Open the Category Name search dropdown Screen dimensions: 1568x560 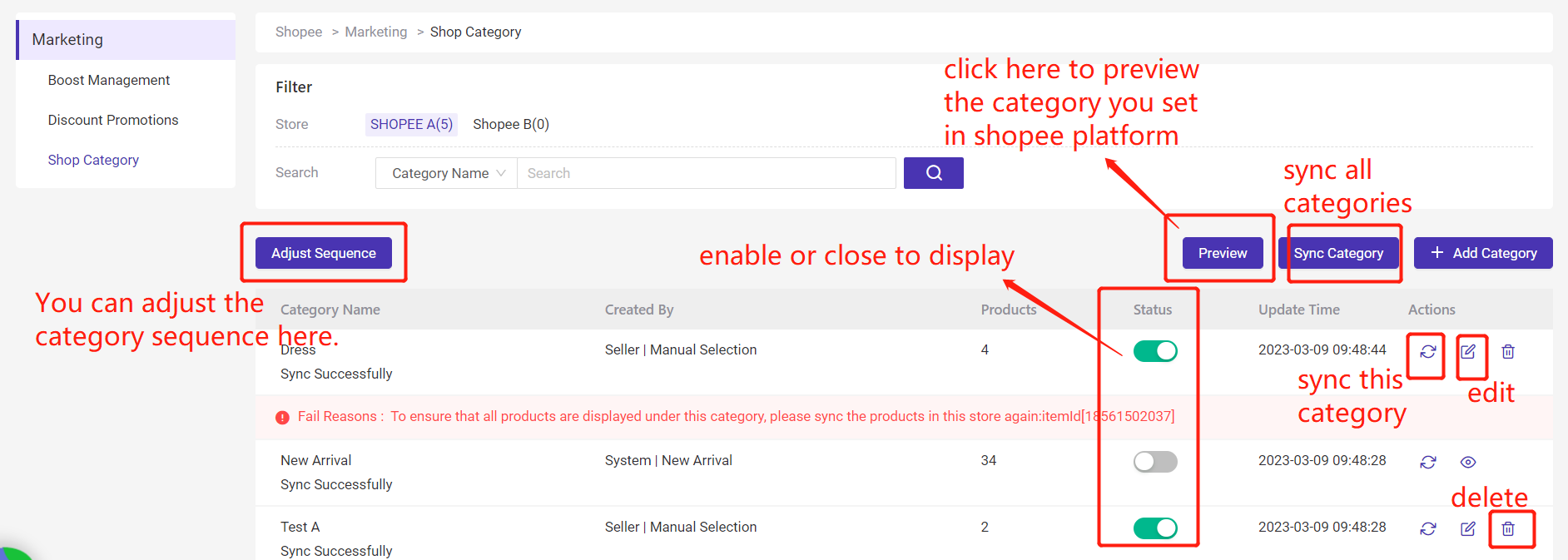tap(447, 173)
